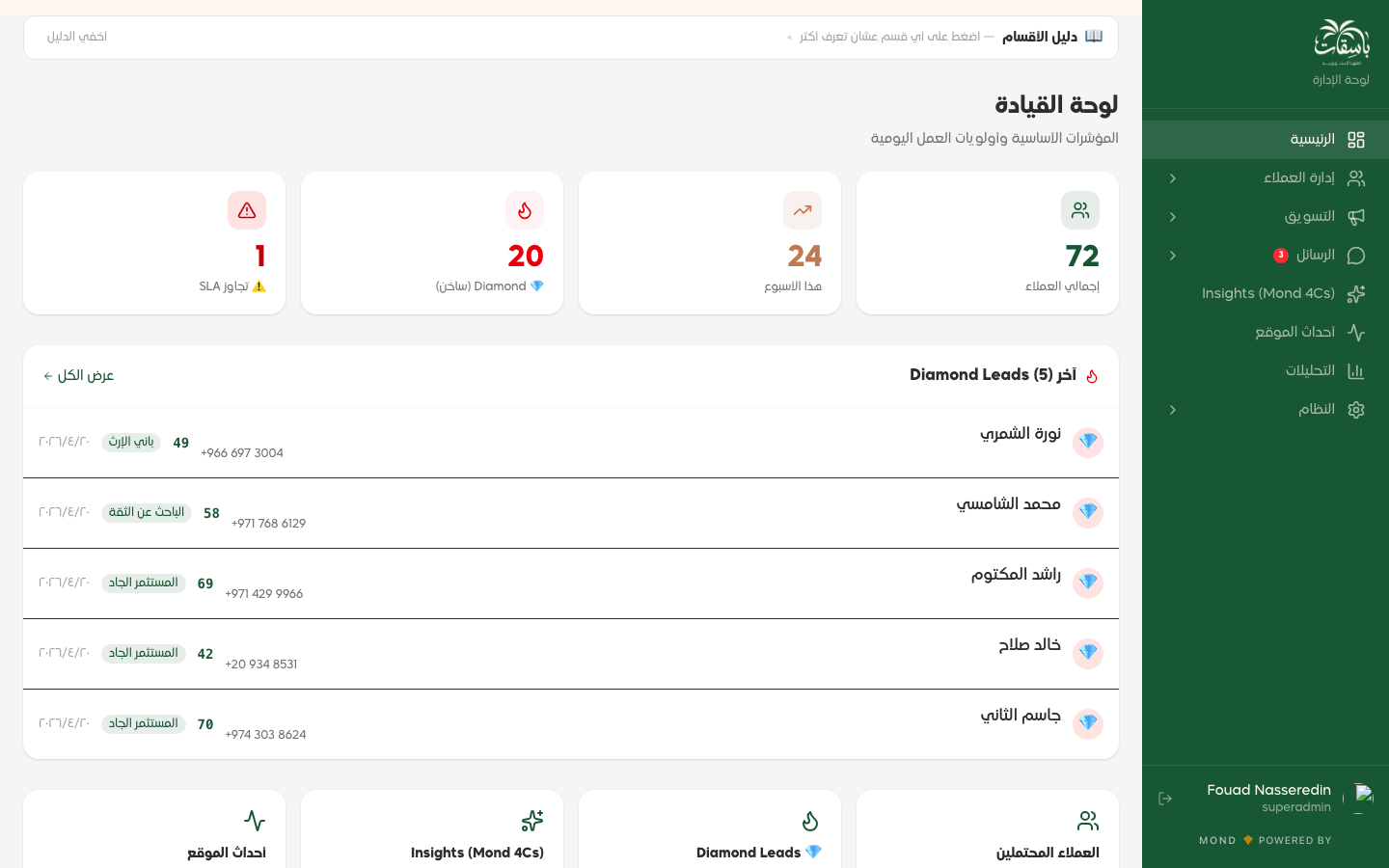Image resolution: width=1389 pixels, height=868 pixels.
Task: Click the sparkle icon on Insights (Mond 4Cs) card
Action: pos(532,821)
